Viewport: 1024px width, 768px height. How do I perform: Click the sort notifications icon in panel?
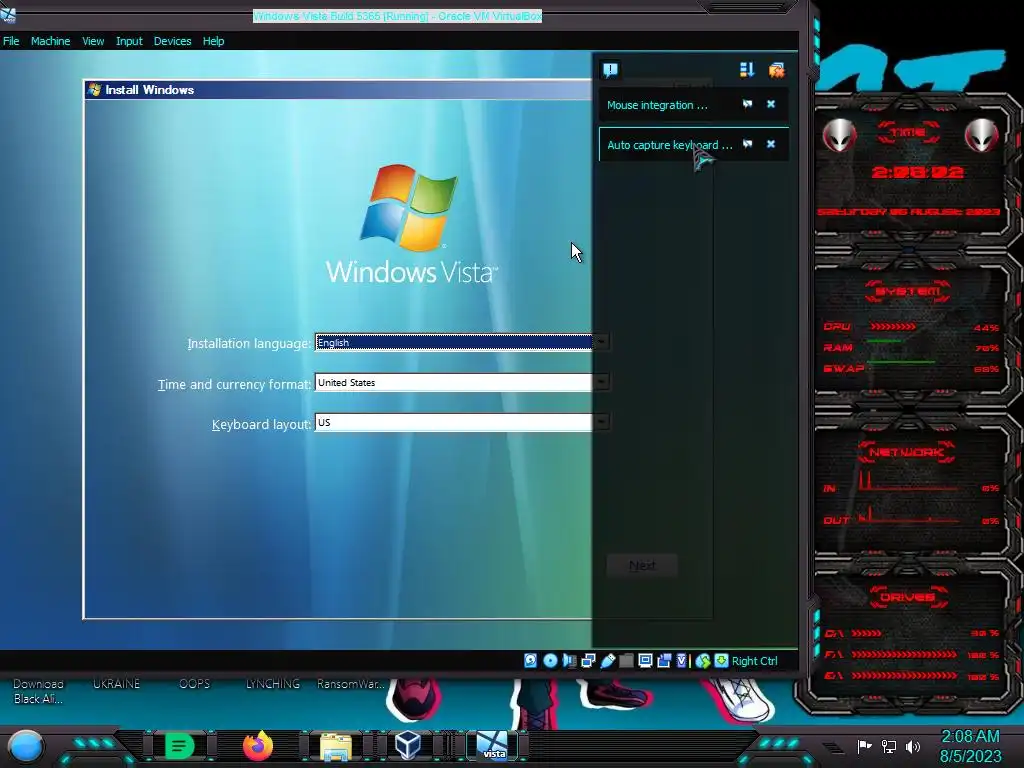[746, 69]
